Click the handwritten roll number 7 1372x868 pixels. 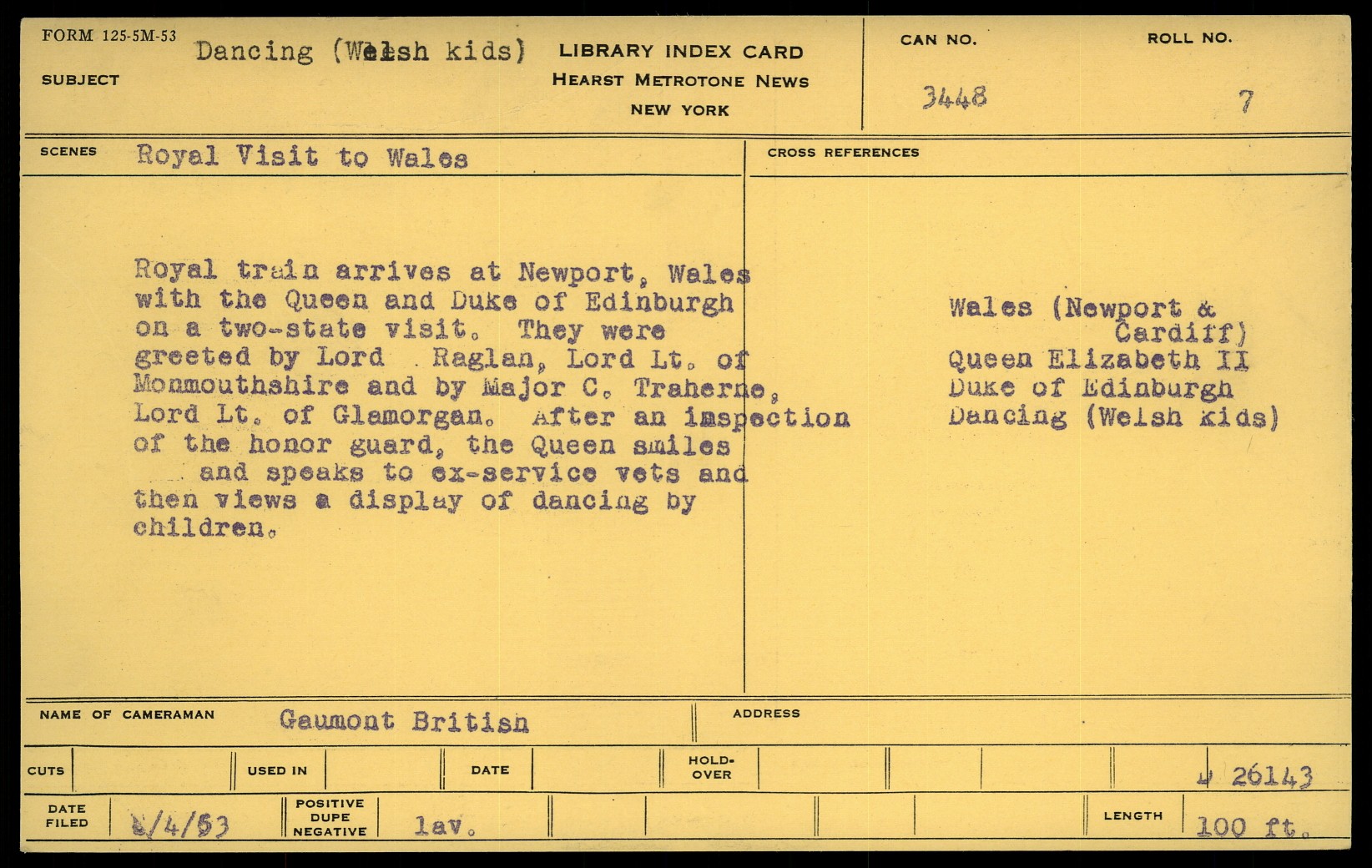1245,102
